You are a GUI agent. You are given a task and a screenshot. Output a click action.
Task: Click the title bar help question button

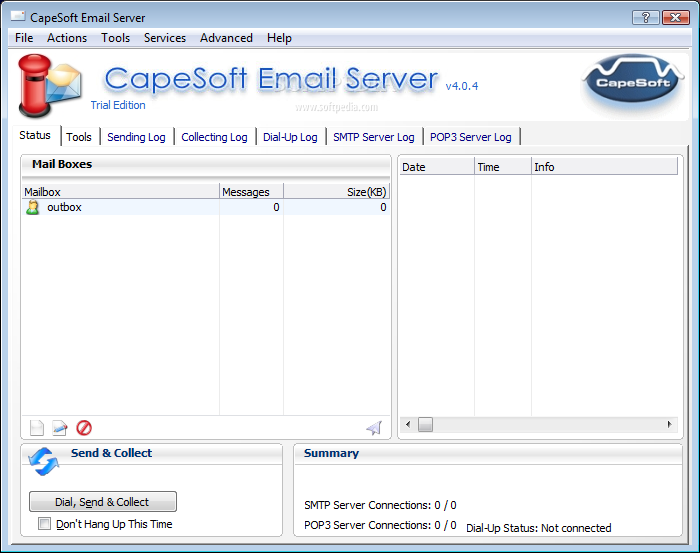pyautogui.click(x=646, y=18)
